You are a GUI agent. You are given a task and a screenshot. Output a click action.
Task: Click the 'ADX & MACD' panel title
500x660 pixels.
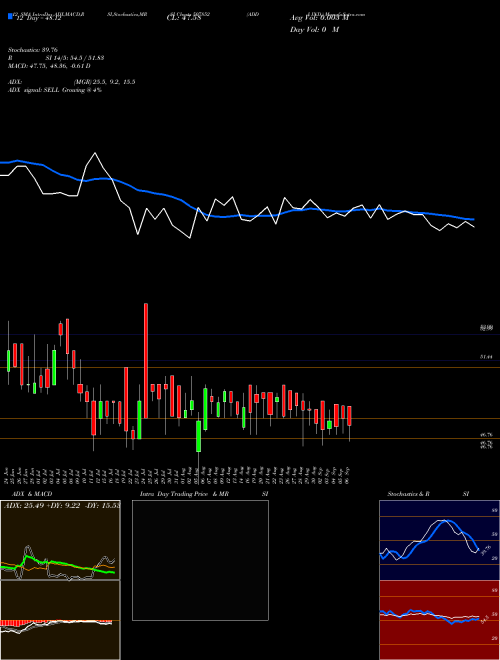[32, 494]
